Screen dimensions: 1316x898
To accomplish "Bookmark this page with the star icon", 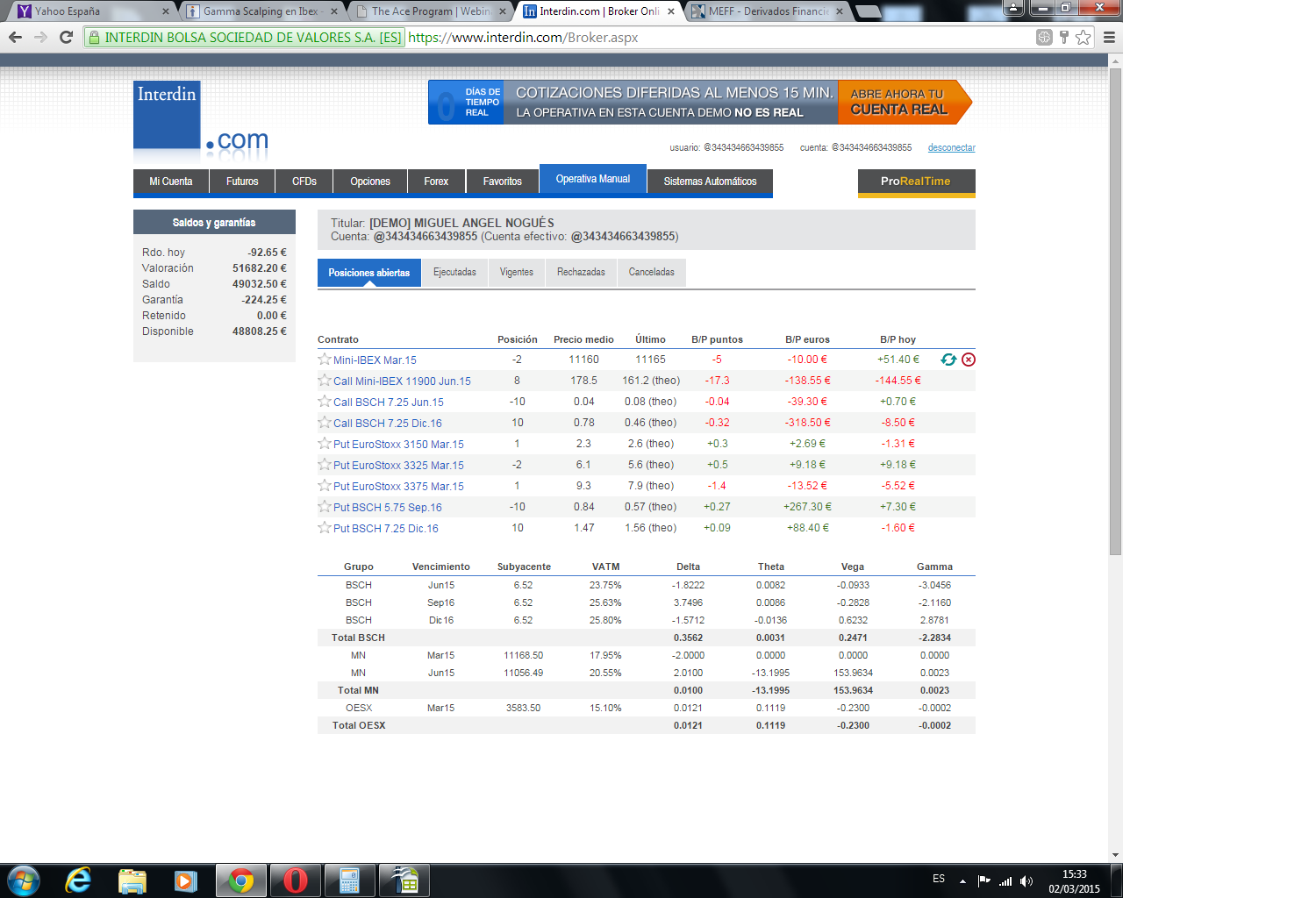I will [x=1084, y=37].
